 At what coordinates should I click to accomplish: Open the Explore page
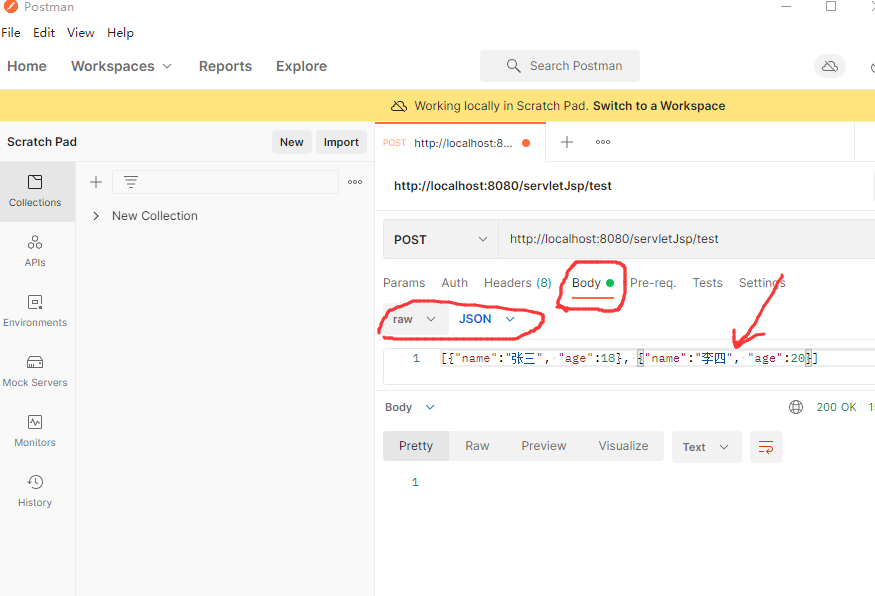point(301,66)
